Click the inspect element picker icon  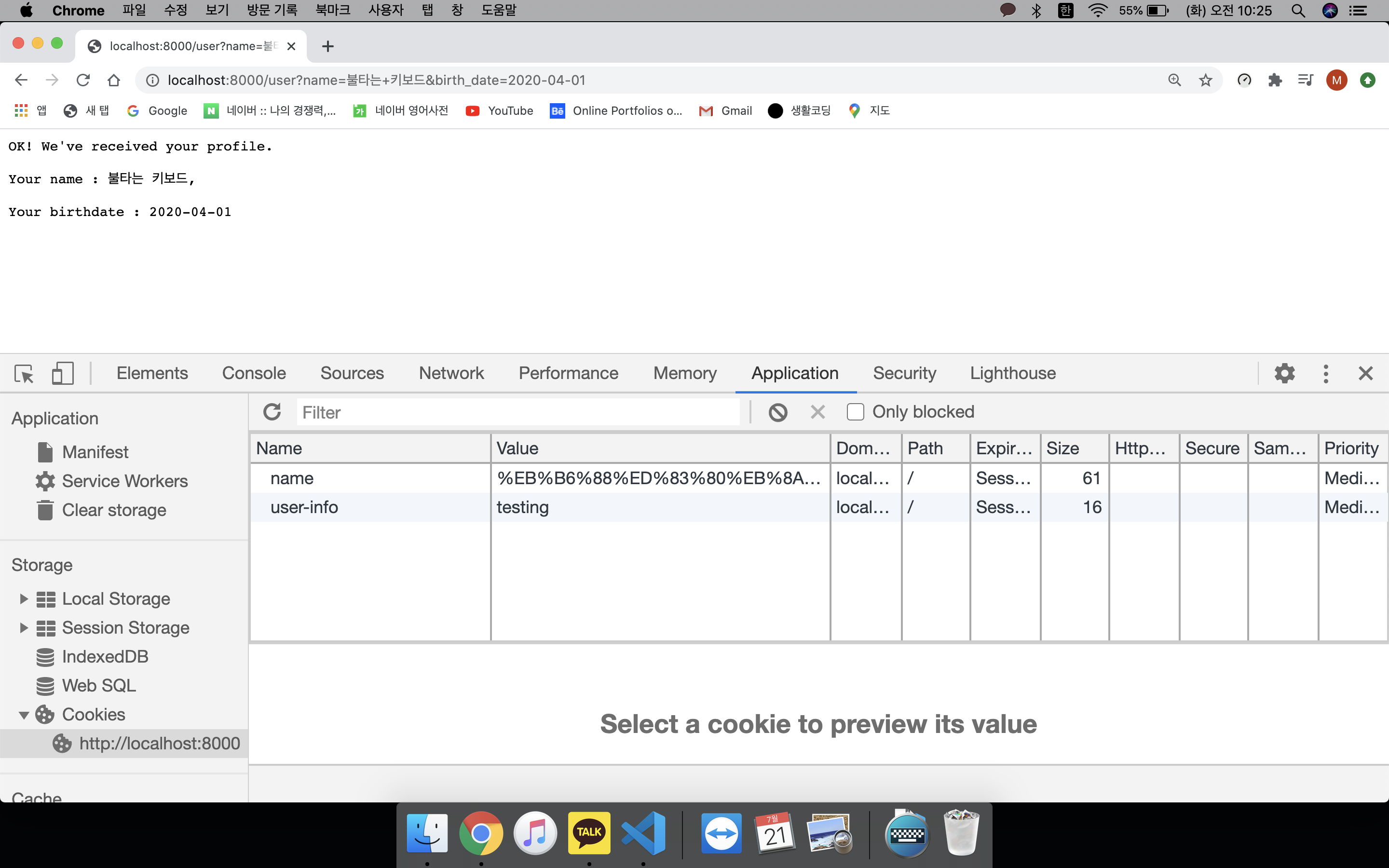tap(24, 374)
